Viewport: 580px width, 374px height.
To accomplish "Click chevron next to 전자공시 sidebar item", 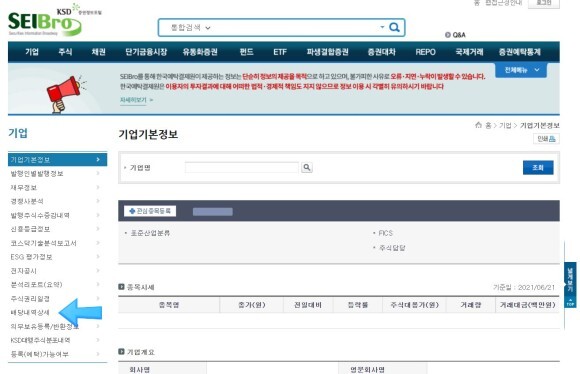I will (x=98, y=270).
